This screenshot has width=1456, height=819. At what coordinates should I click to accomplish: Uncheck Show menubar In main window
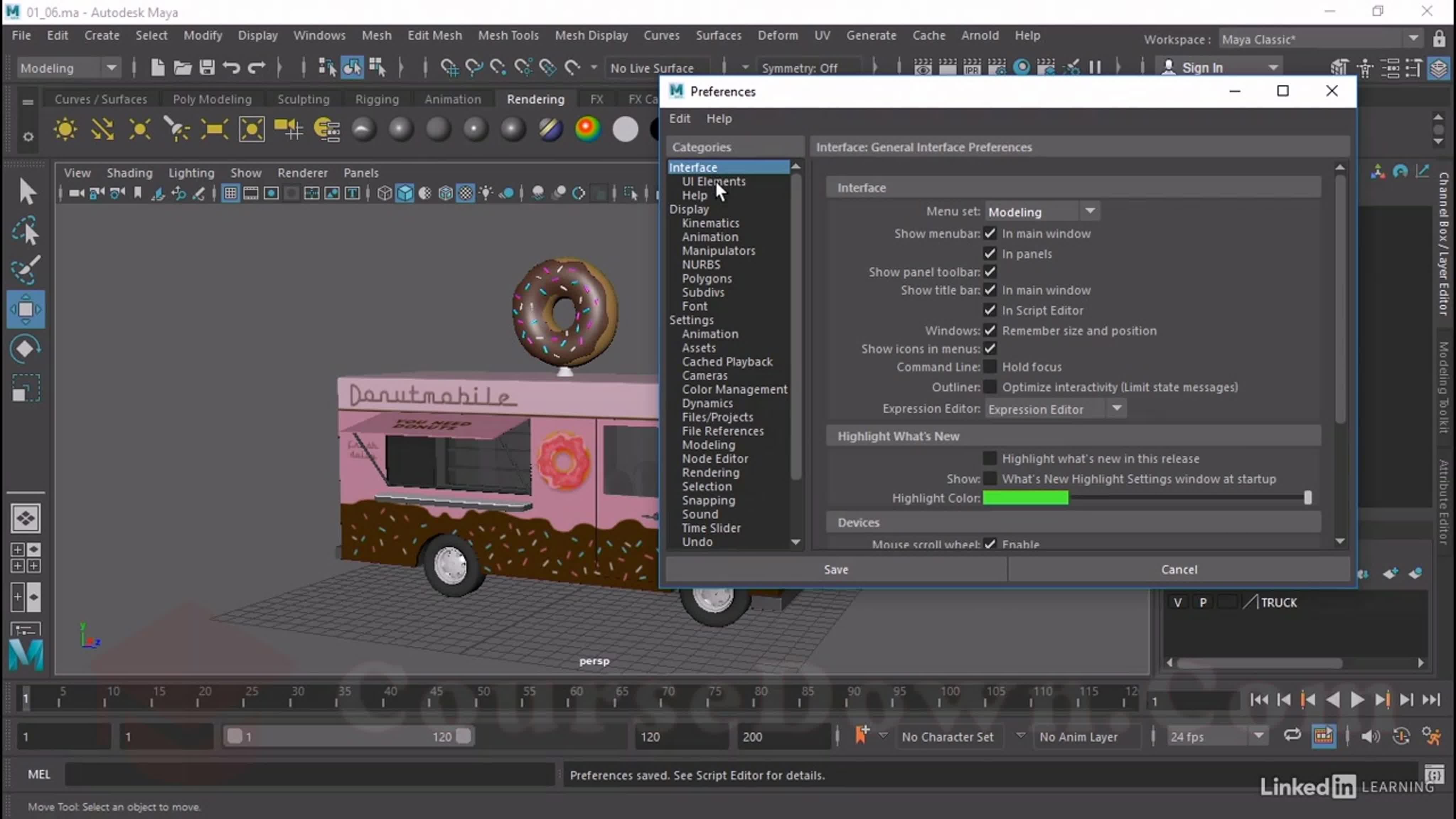click(x=990, y=234)
